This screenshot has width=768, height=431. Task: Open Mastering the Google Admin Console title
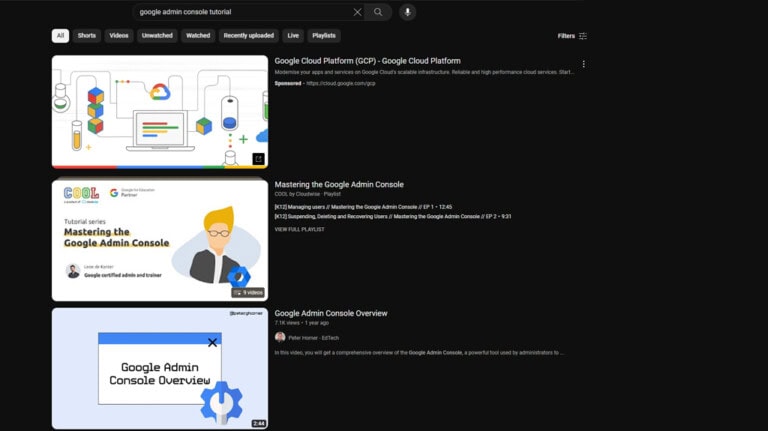click(339, 185)
